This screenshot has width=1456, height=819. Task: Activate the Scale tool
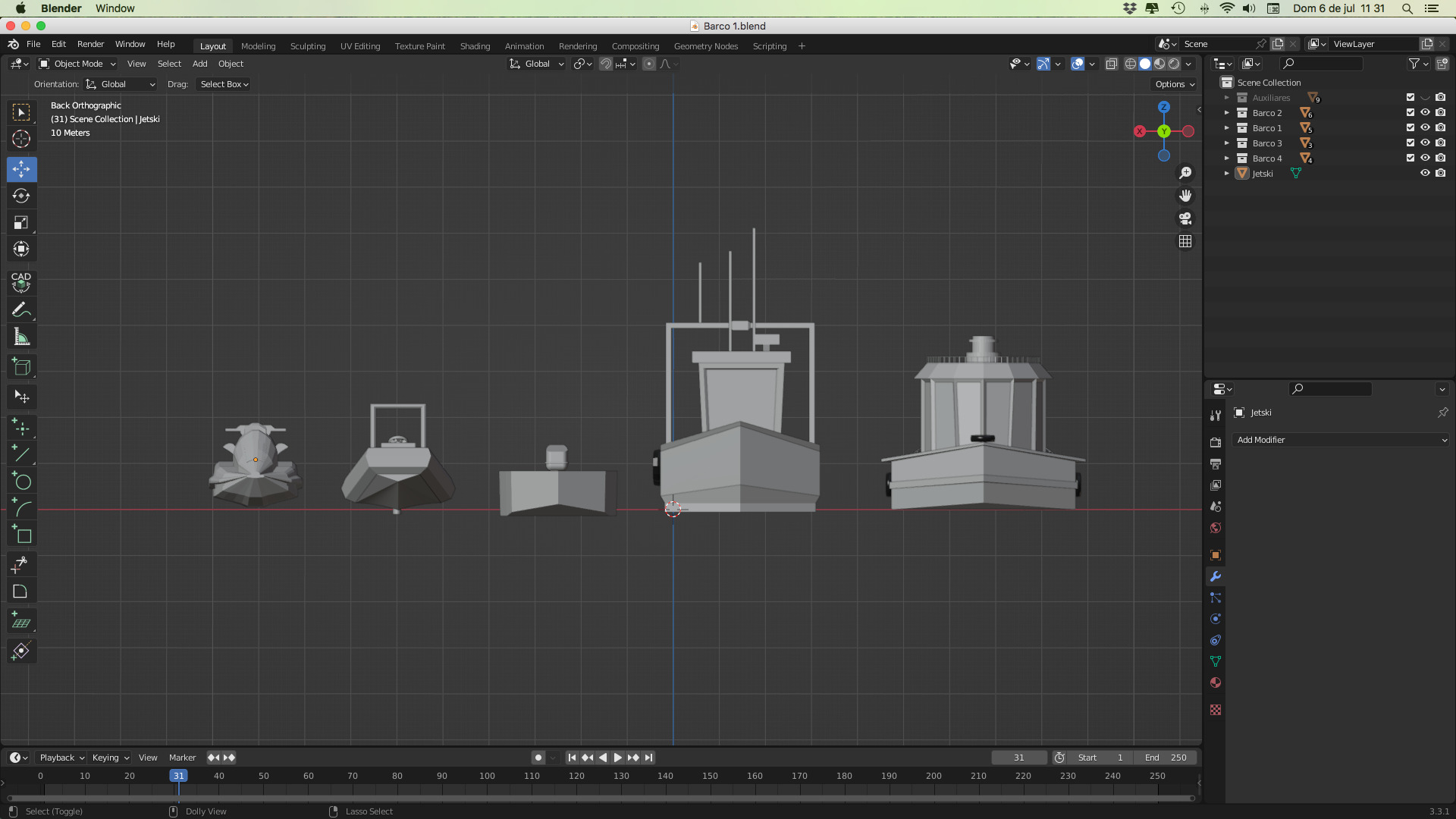21,222
